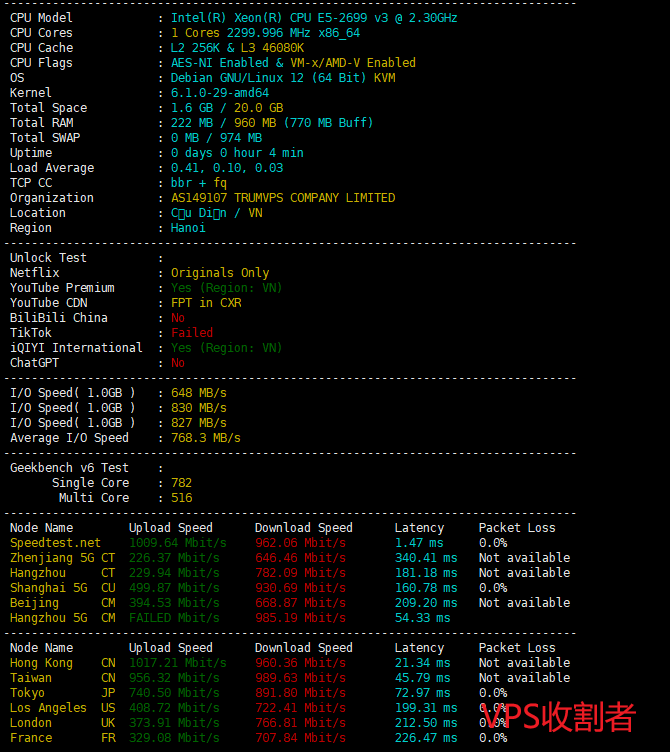Click the Hong Kong node row name
670x752 pixels.
pyautogui.click(x=41, y=663)
